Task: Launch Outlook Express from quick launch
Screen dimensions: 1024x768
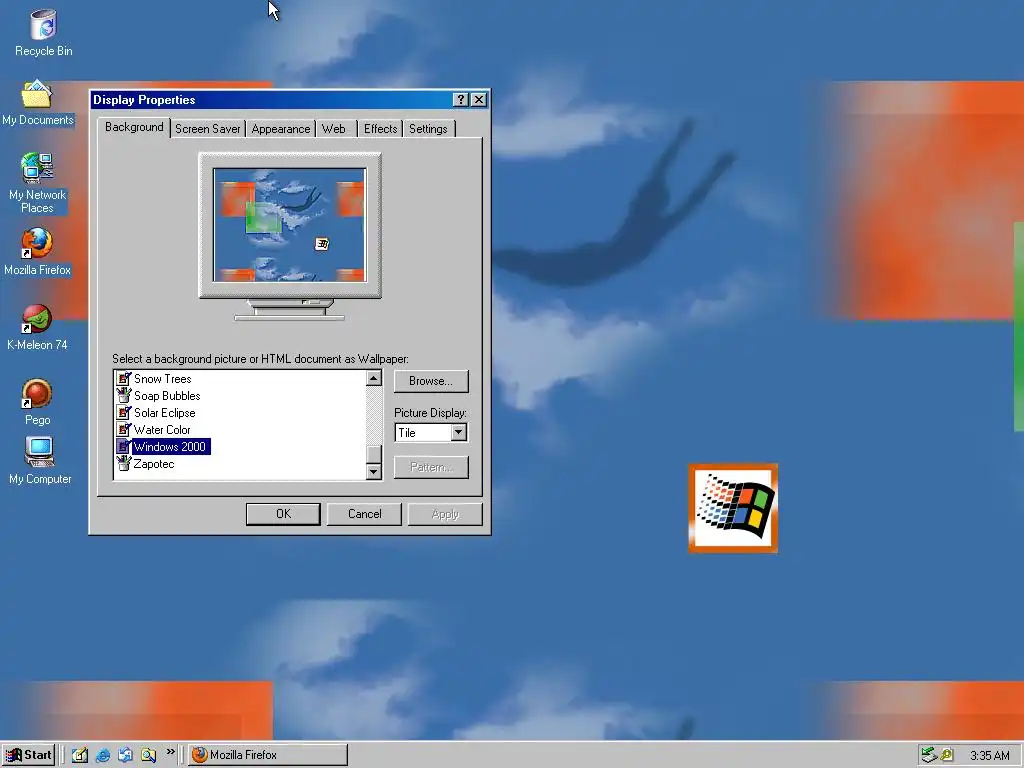Action: tap(125, 755)
